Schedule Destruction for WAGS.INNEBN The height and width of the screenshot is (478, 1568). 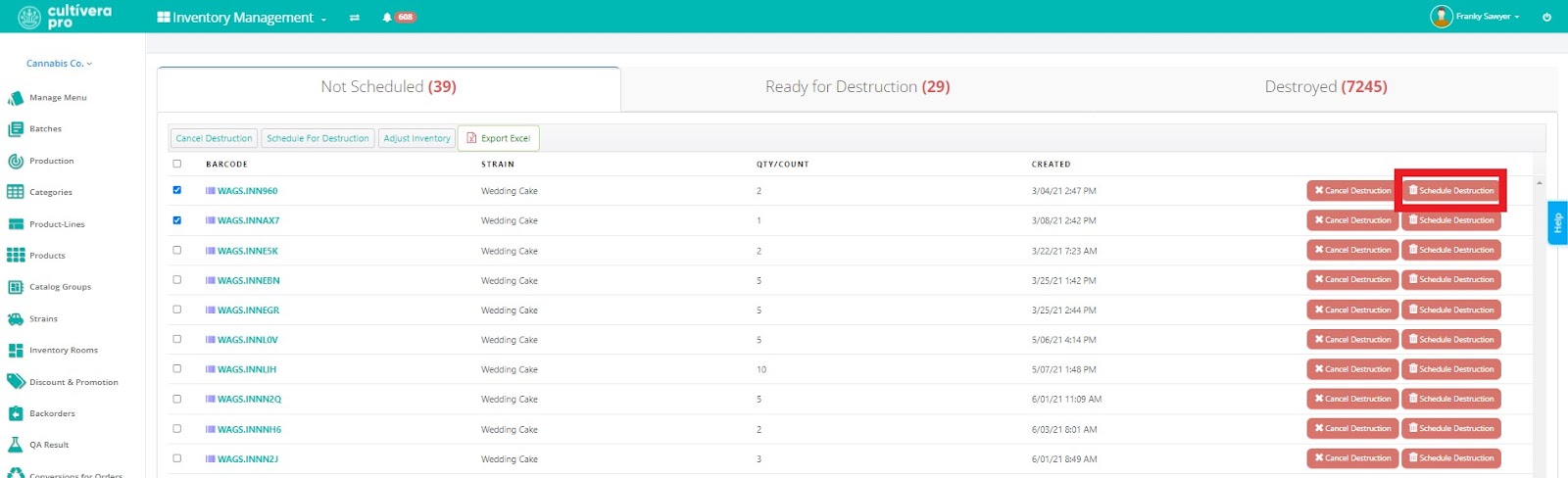tap(1451, 280)
